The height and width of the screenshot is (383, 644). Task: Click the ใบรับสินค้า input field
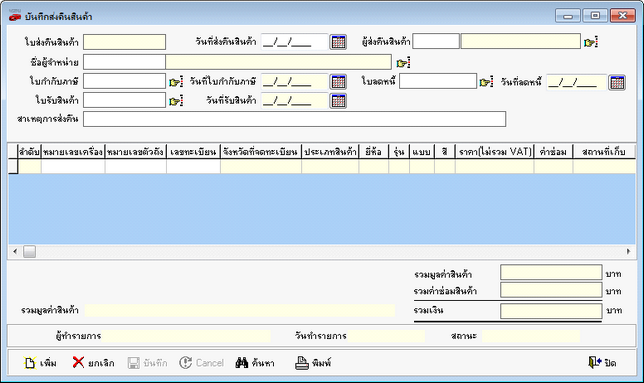pyautogui.click(x=124, y=100)
